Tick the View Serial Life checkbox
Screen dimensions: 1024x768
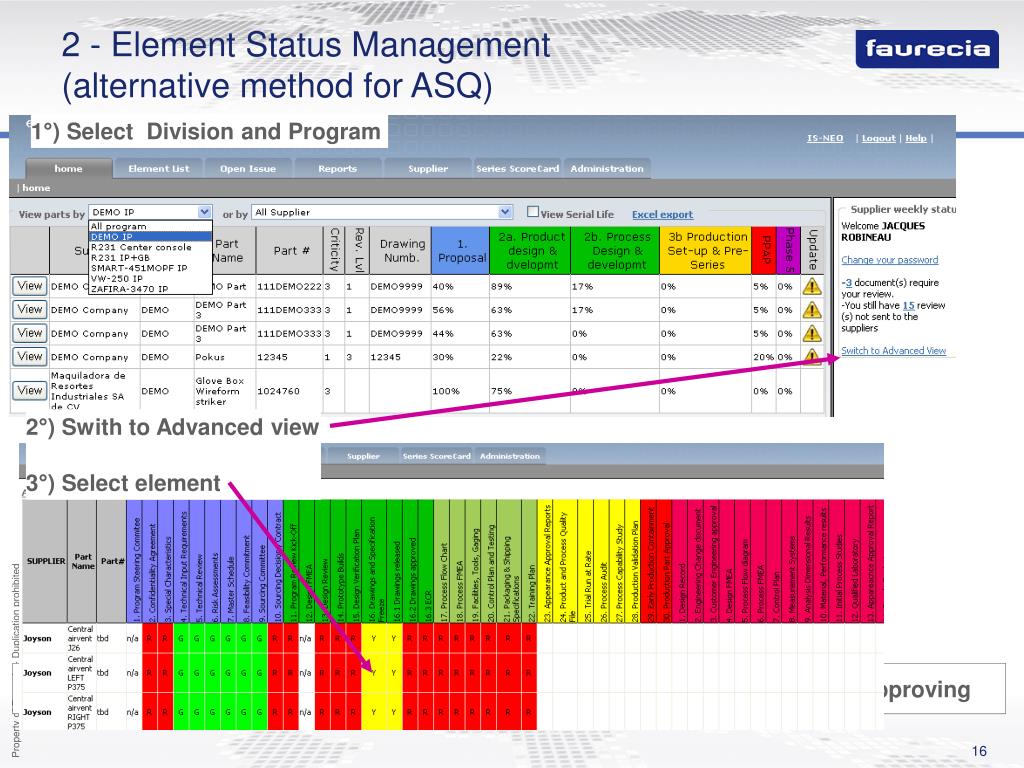pos(533,212)
